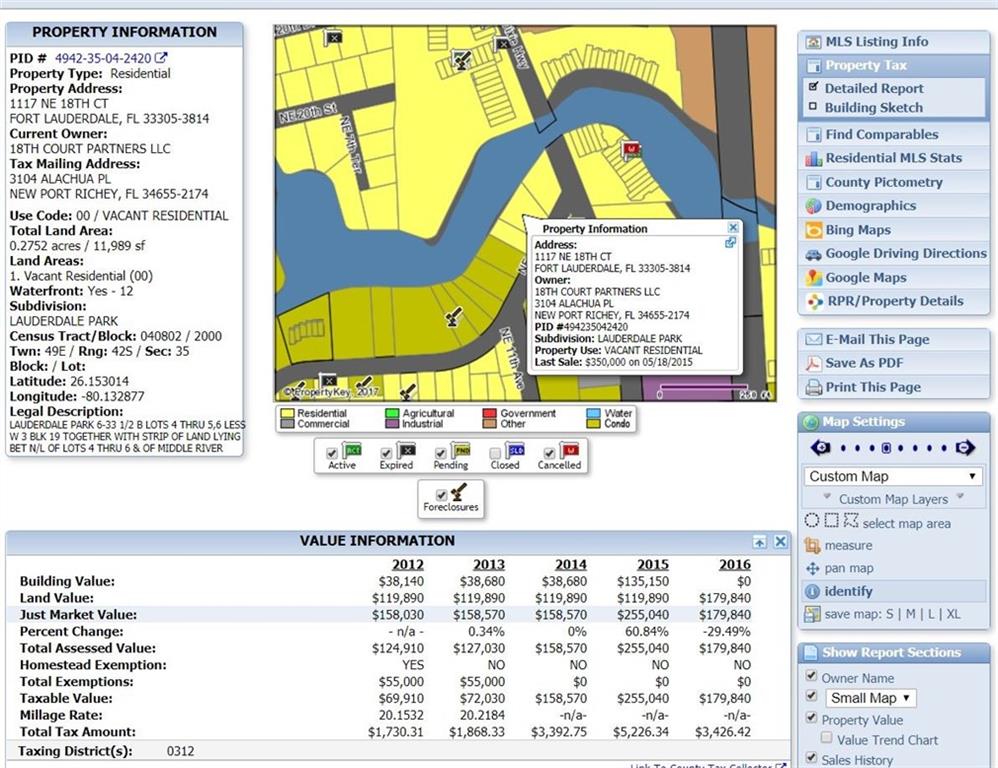Viewport: 998px width, 768px height.
Task: Open PID external link icon
Action: (x=161, y=58)
